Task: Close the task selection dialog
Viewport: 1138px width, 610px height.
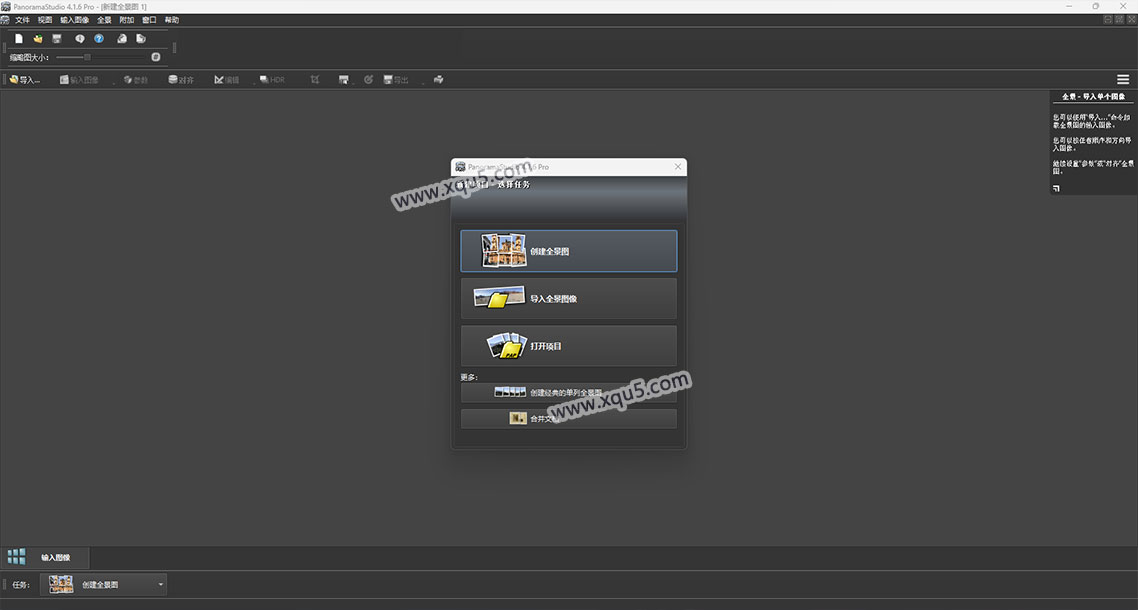Action: pyautogui.click(x=678, y=167)
